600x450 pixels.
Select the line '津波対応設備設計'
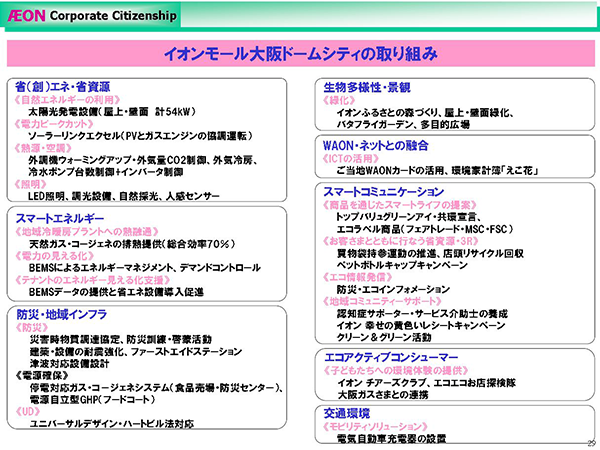click(70, 364)
